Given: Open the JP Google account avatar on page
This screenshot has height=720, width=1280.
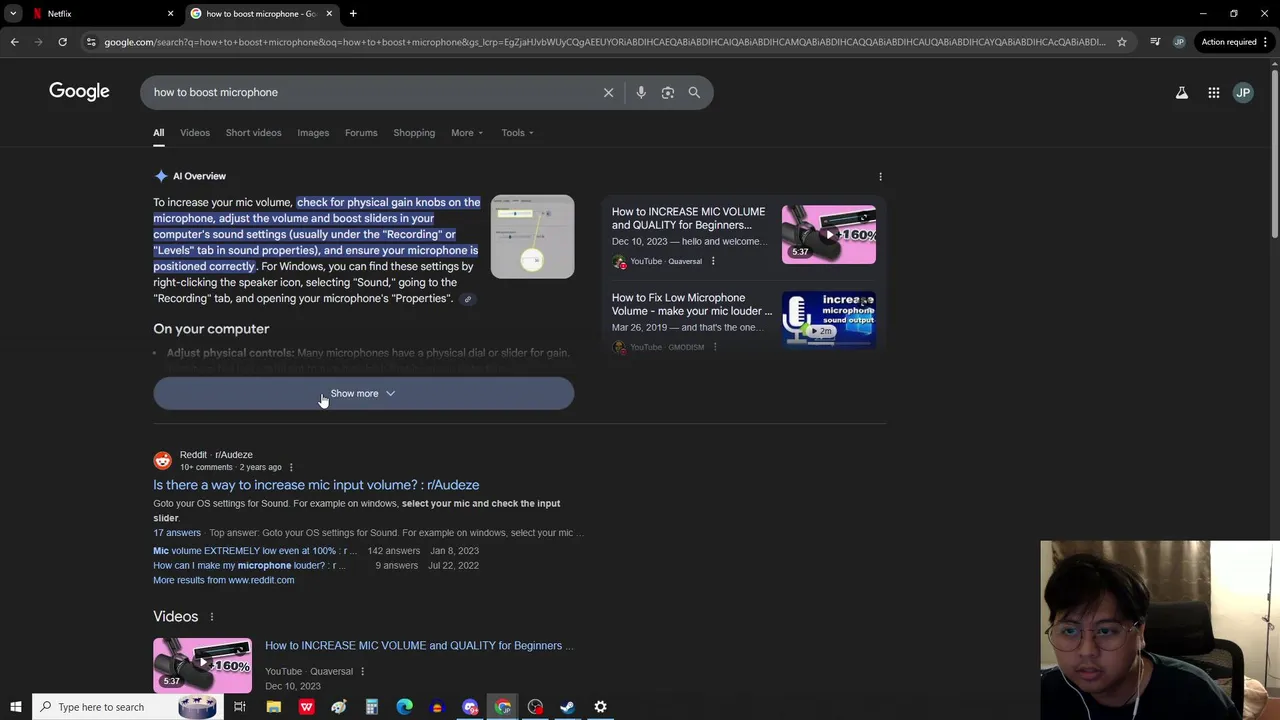Looking at the screenshot, I should [1243, 92].
